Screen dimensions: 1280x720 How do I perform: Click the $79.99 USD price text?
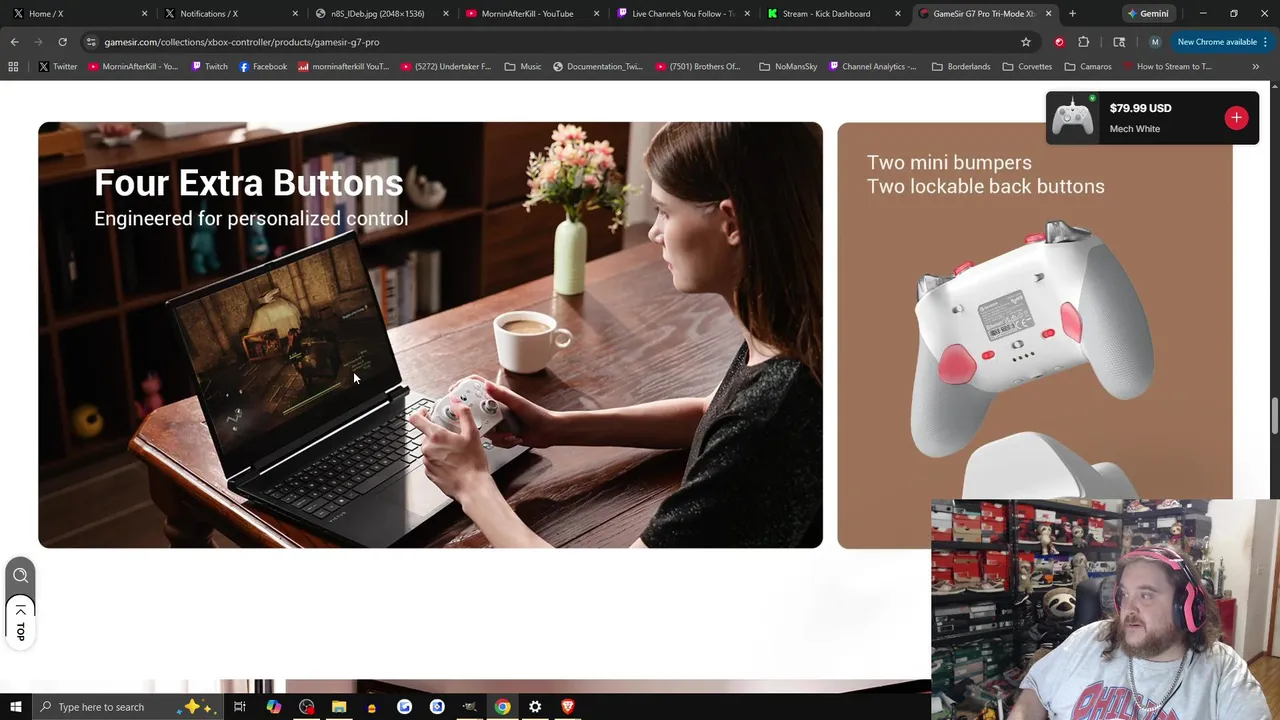(1140, 108)
